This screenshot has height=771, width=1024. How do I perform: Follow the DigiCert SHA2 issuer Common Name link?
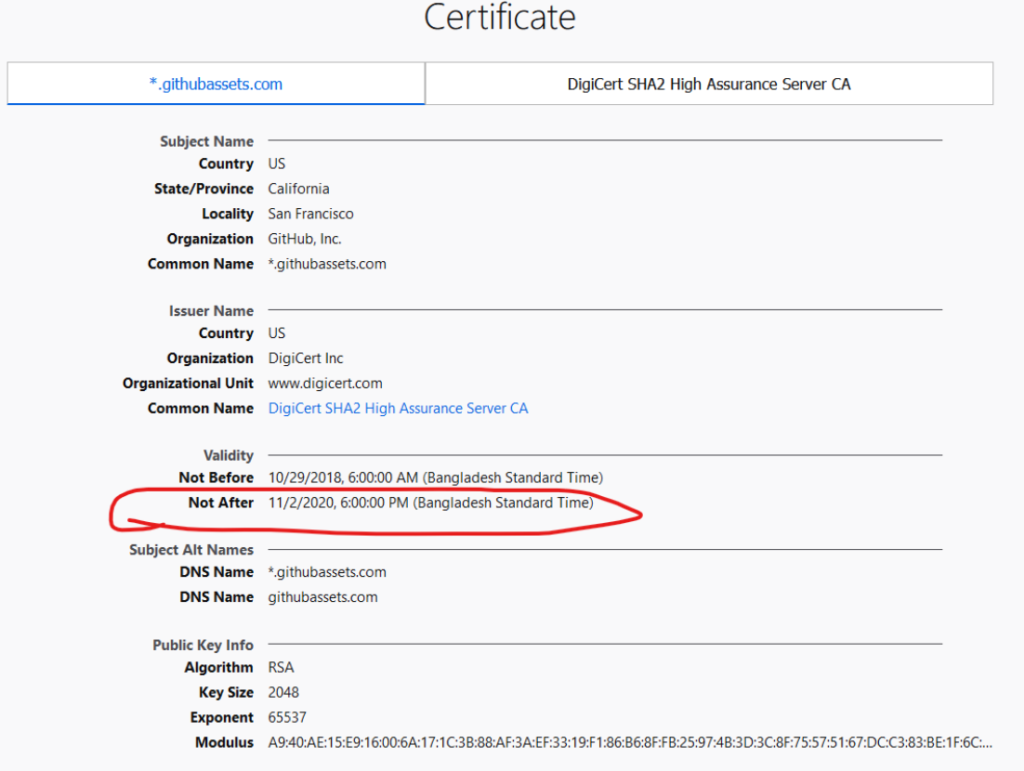point(398,409)
